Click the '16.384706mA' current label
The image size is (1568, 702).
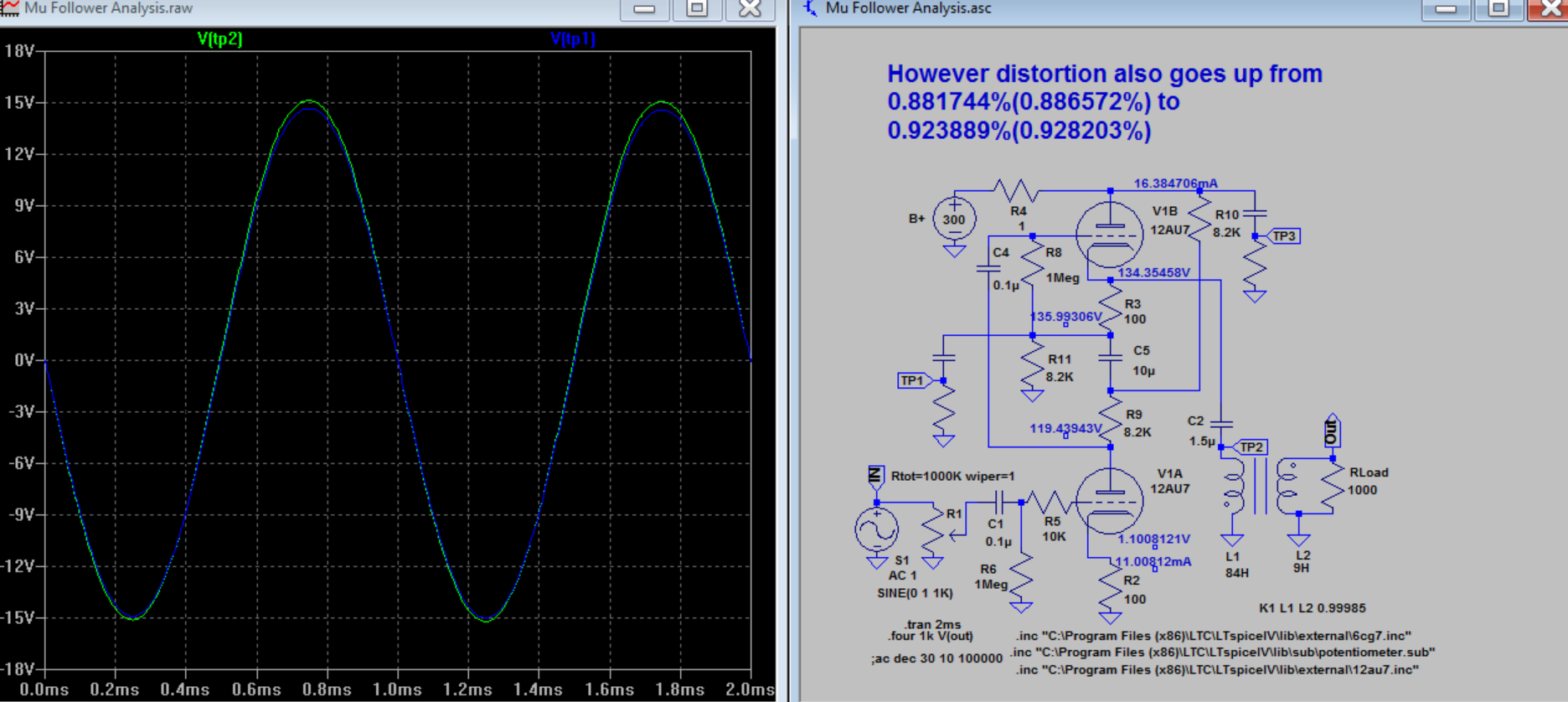1176,183
